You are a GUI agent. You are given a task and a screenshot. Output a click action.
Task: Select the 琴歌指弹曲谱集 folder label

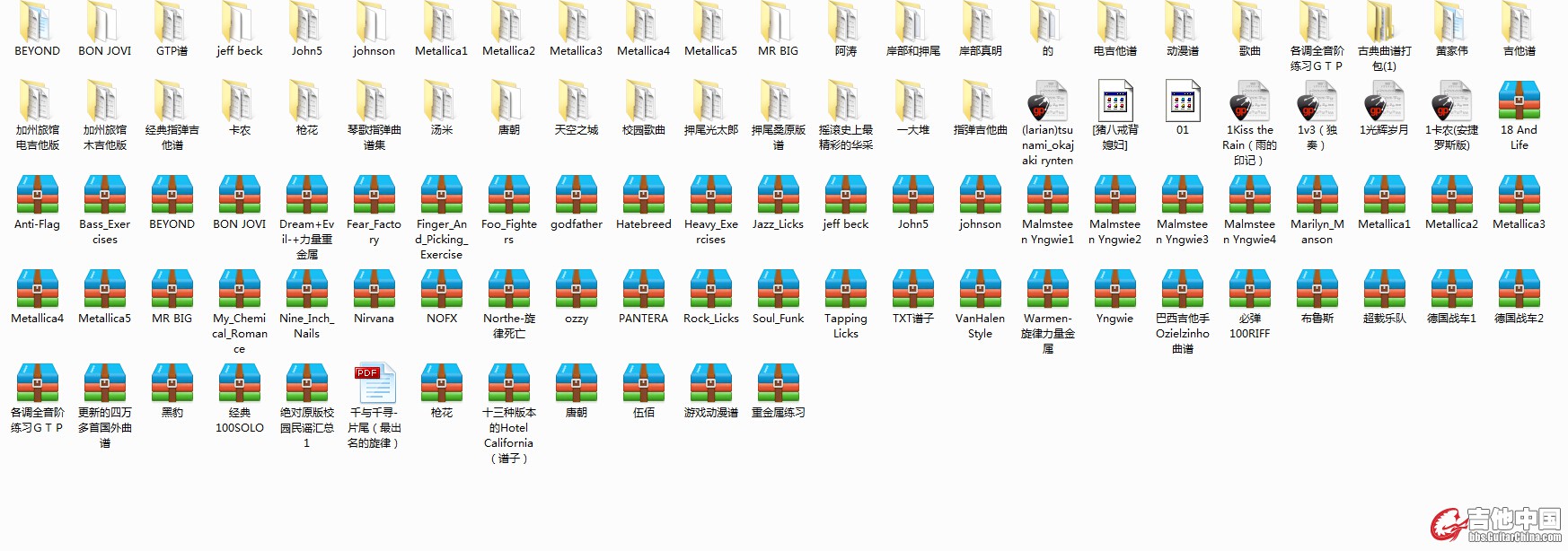click(x=374, y=137)
